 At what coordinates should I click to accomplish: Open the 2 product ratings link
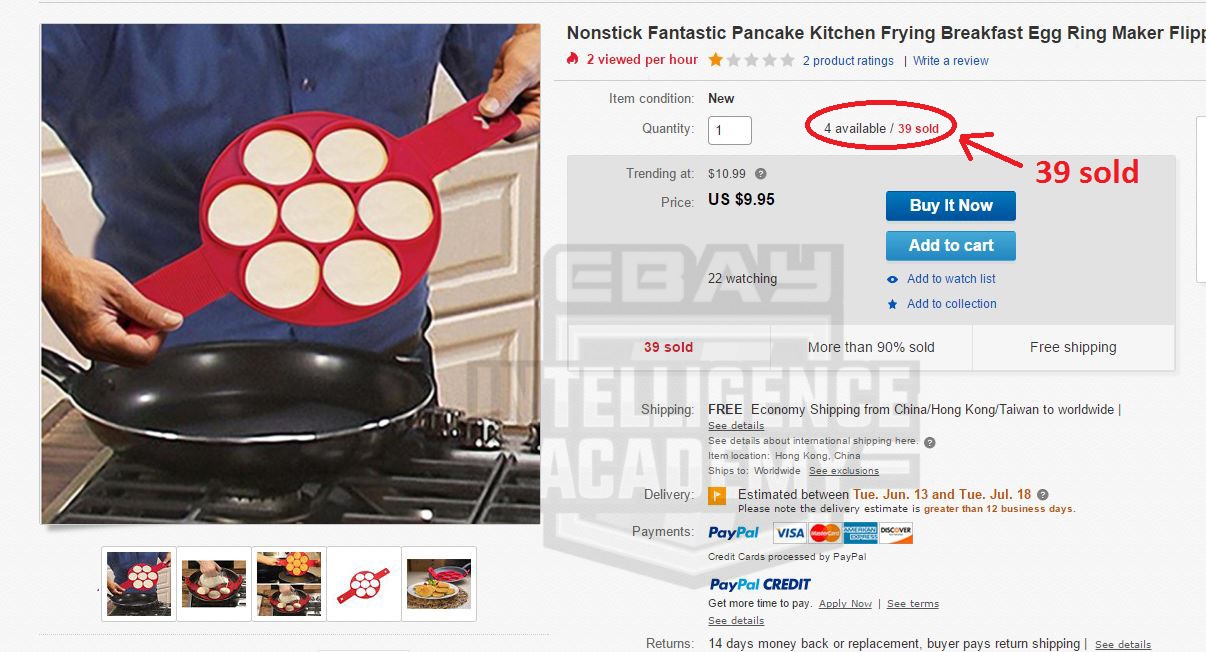point(848,61)
